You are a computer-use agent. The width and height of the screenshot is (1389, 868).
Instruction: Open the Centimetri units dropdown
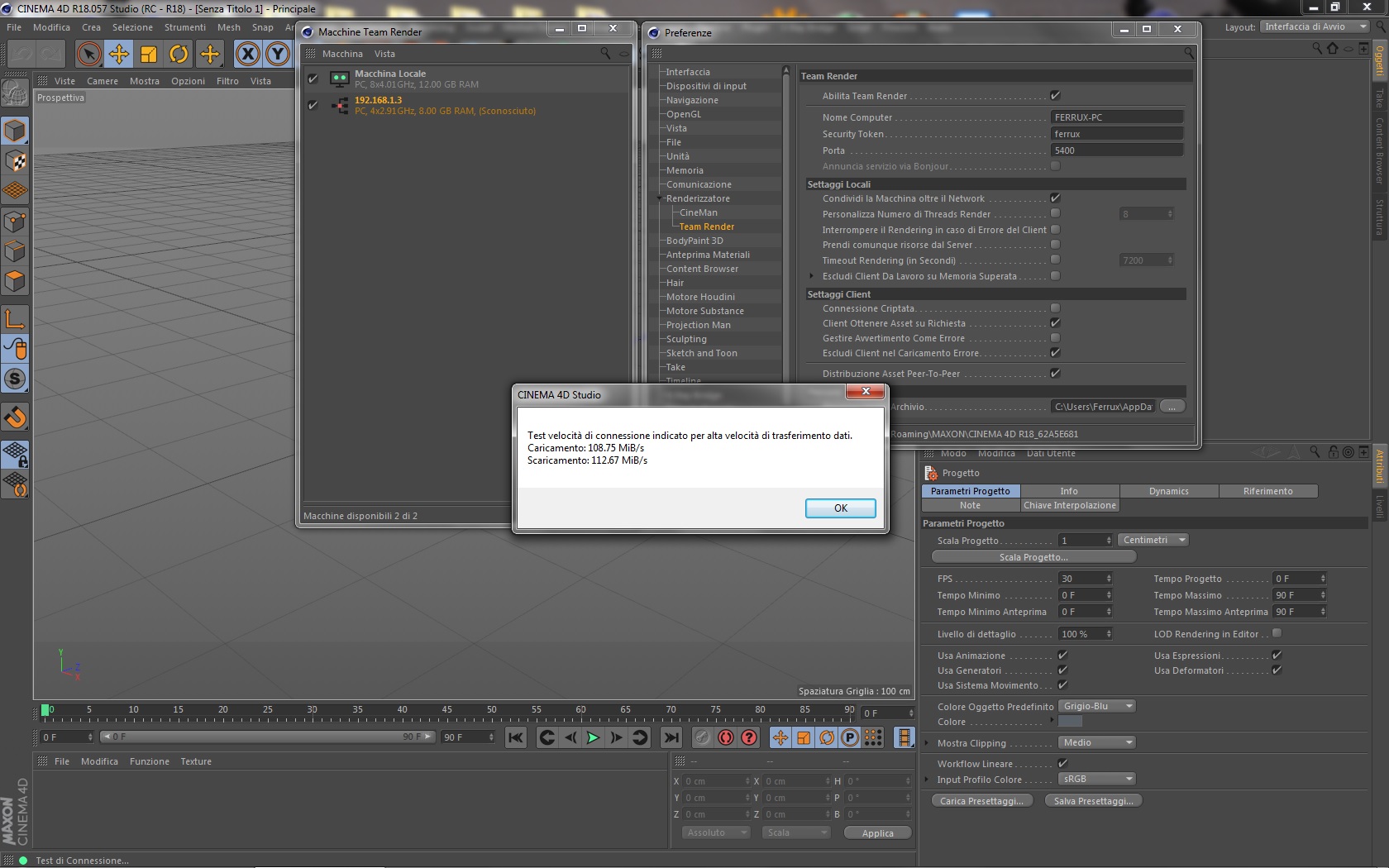coord(1153,540)
